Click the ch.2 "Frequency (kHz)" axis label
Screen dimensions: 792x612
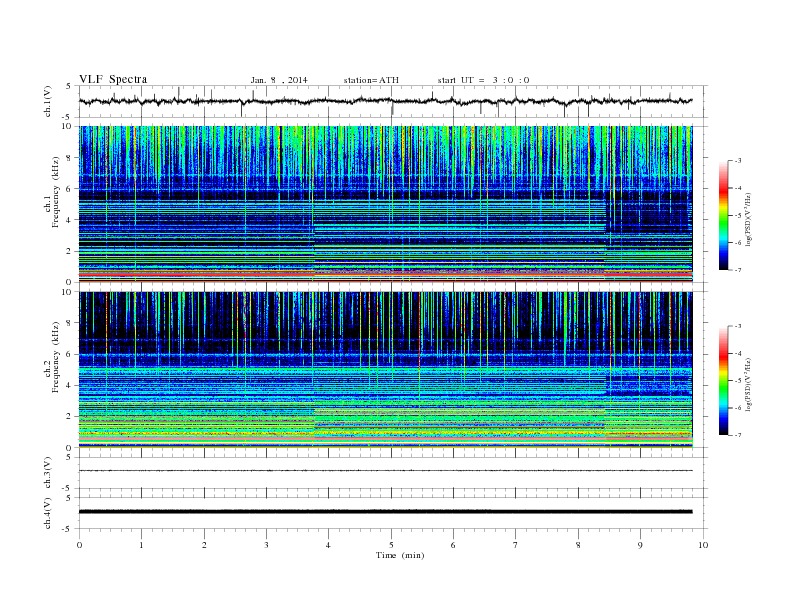(56, 357)
